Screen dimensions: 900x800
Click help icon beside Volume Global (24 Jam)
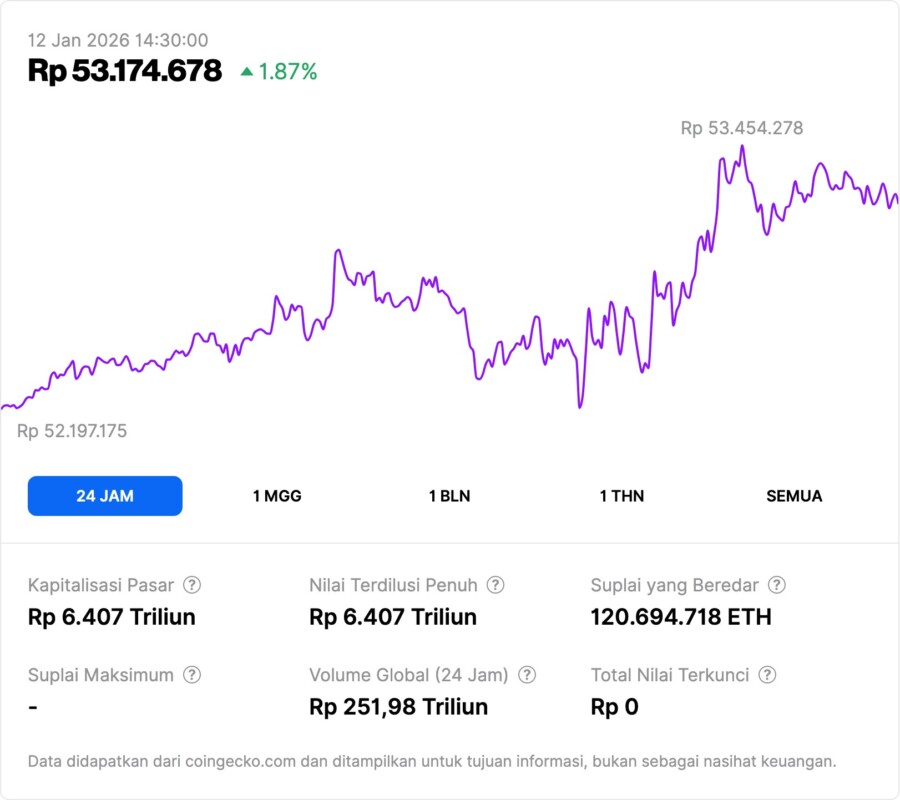[527, 675]
